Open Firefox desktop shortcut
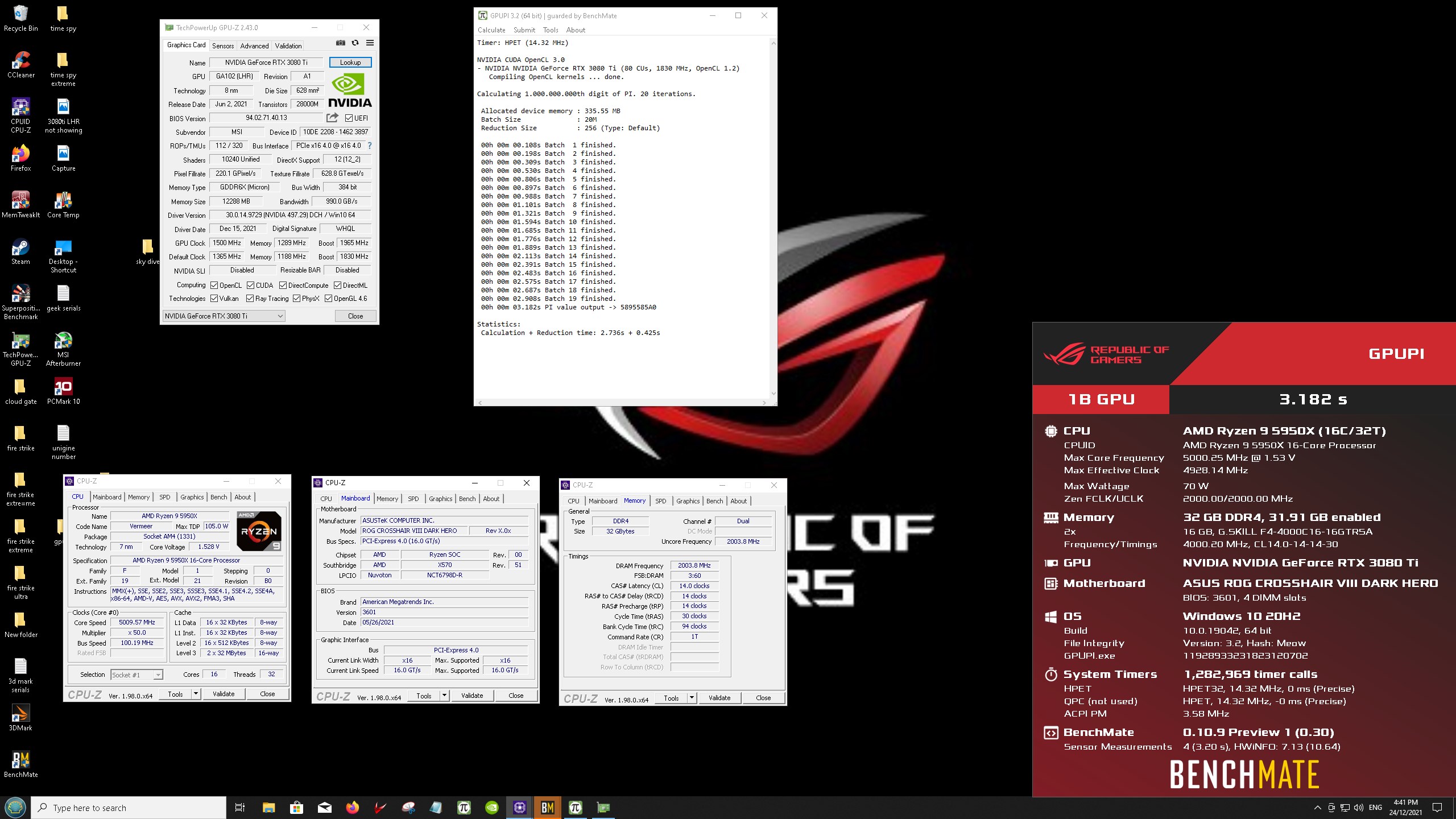The height and width of the screenshot is (819, 1456). point(21,158)
